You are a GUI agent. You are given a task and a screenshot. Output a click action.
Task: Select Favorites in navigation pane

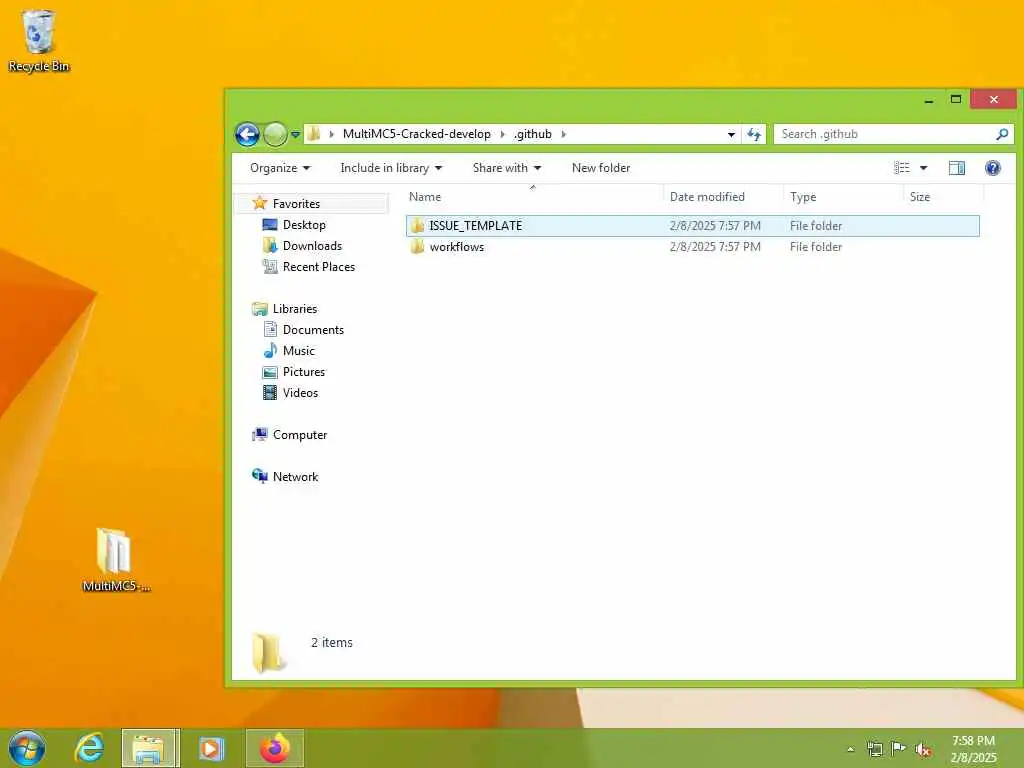coord(296,204)
